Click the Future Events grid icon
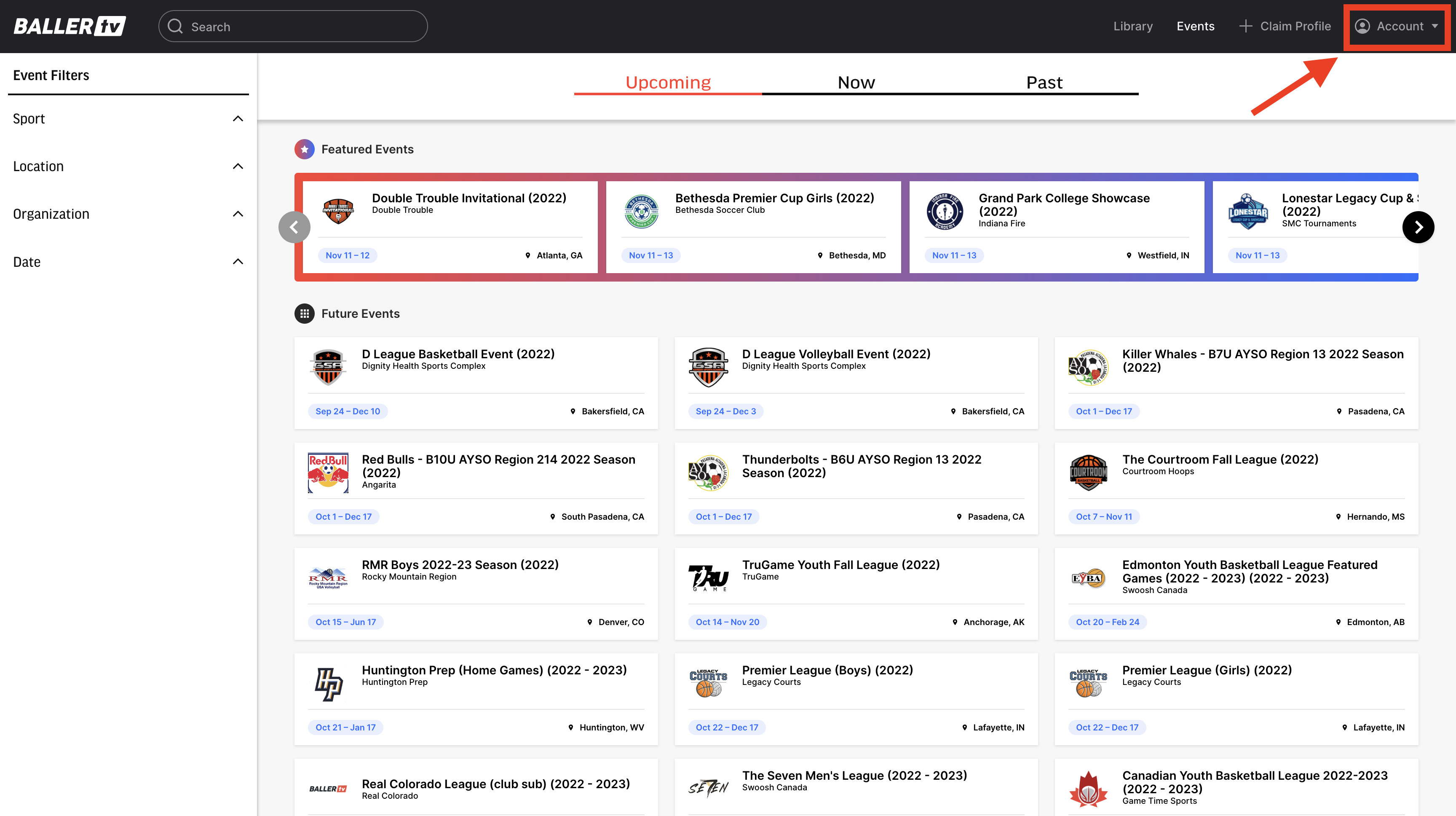 pos(305,313)
